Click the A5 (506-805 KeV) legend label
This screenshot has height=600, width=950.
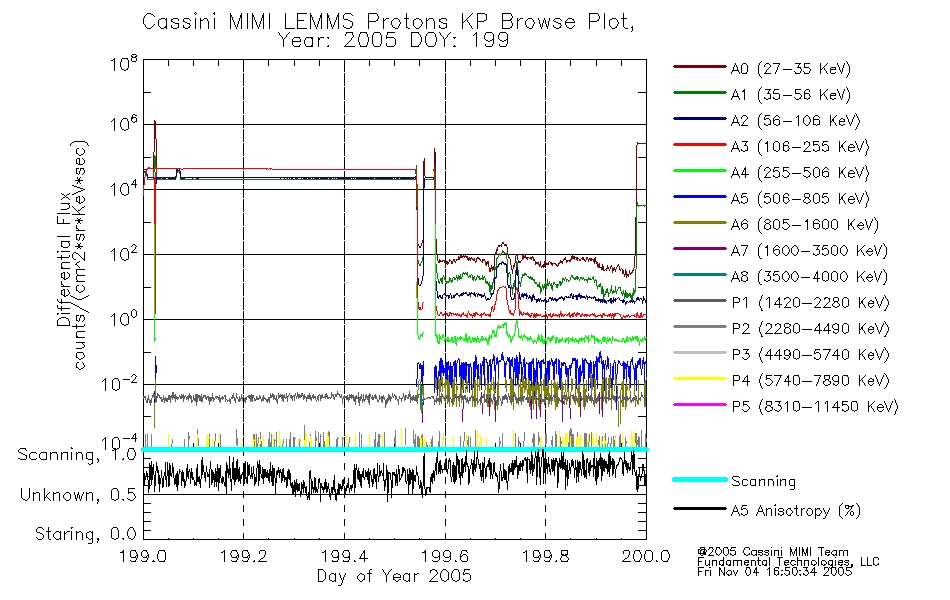(800, 199)
